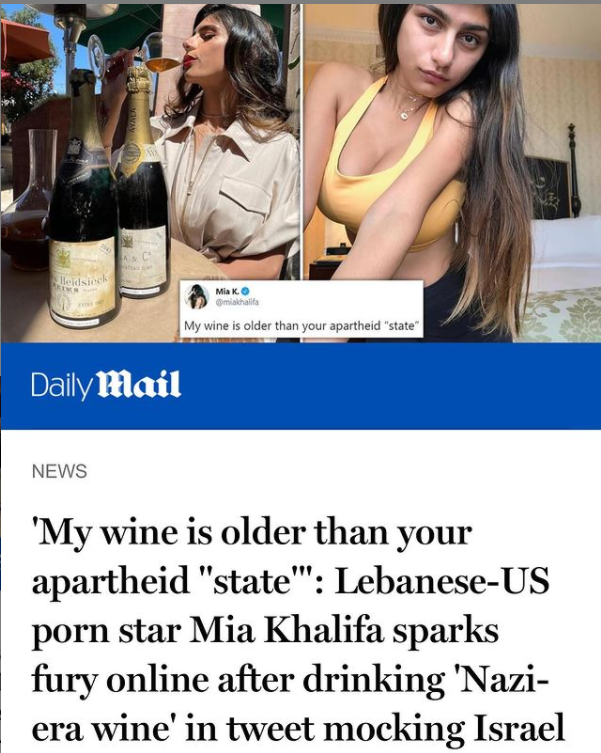This screenshot has width=601, height=753.
Task: Click the blue verified badge in tweet
Action: 245,291
